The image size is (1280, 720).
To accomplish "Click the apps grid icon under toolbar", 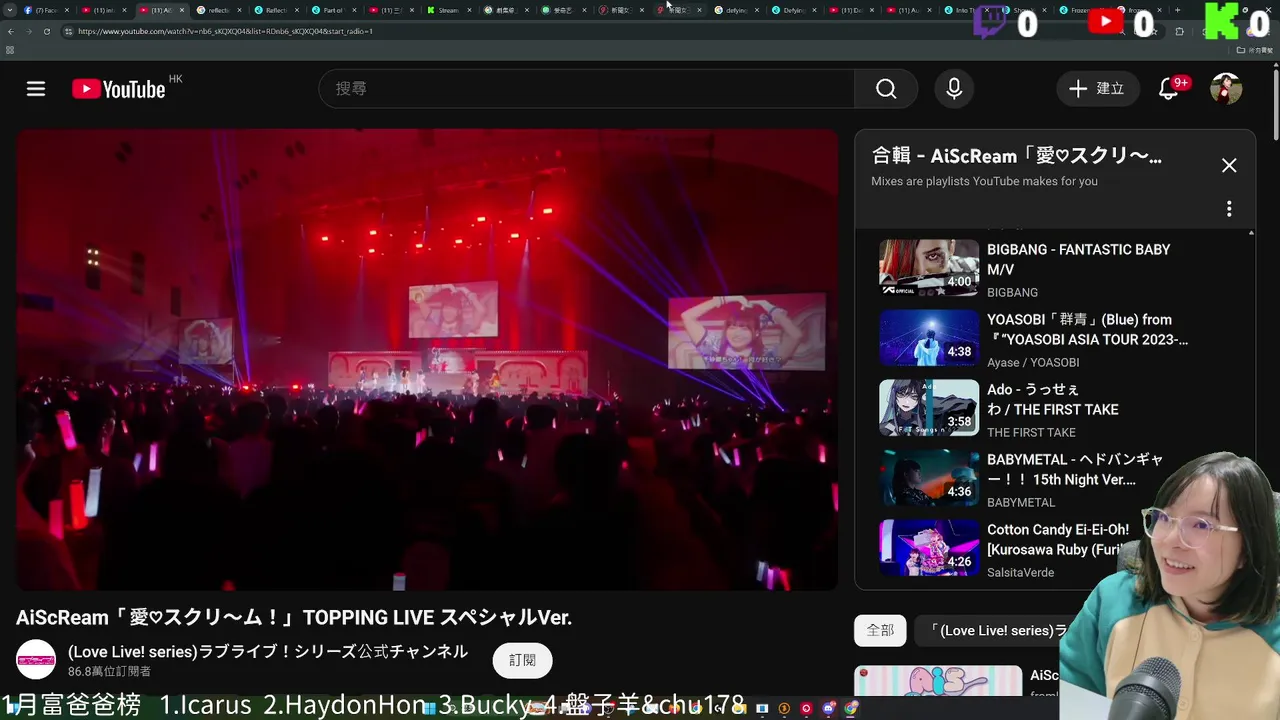I will point(10,49).
